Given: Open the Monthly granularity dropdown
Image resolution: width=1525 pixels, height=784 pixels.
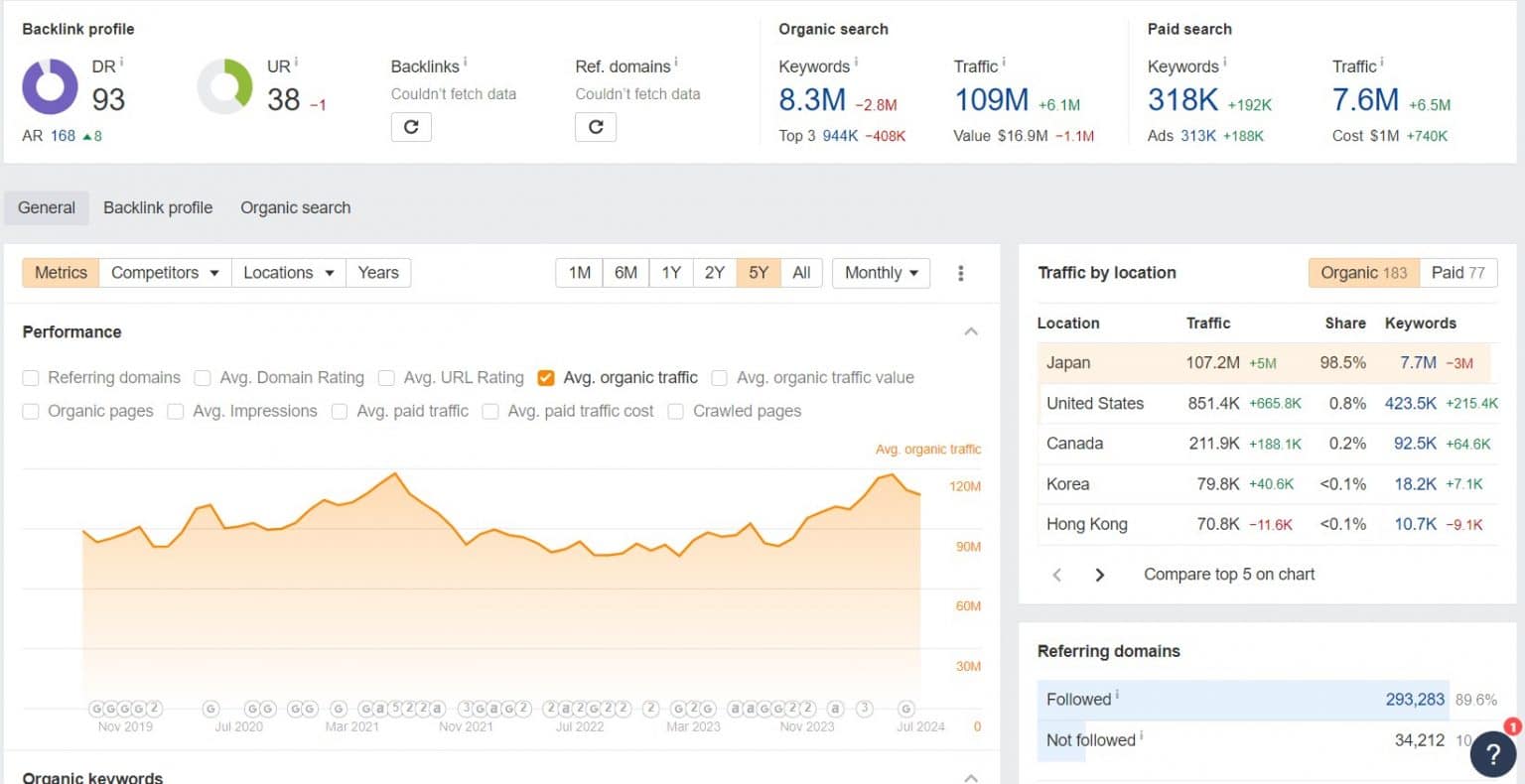Looking at the screenshot, I should click(x=880, y=272).
